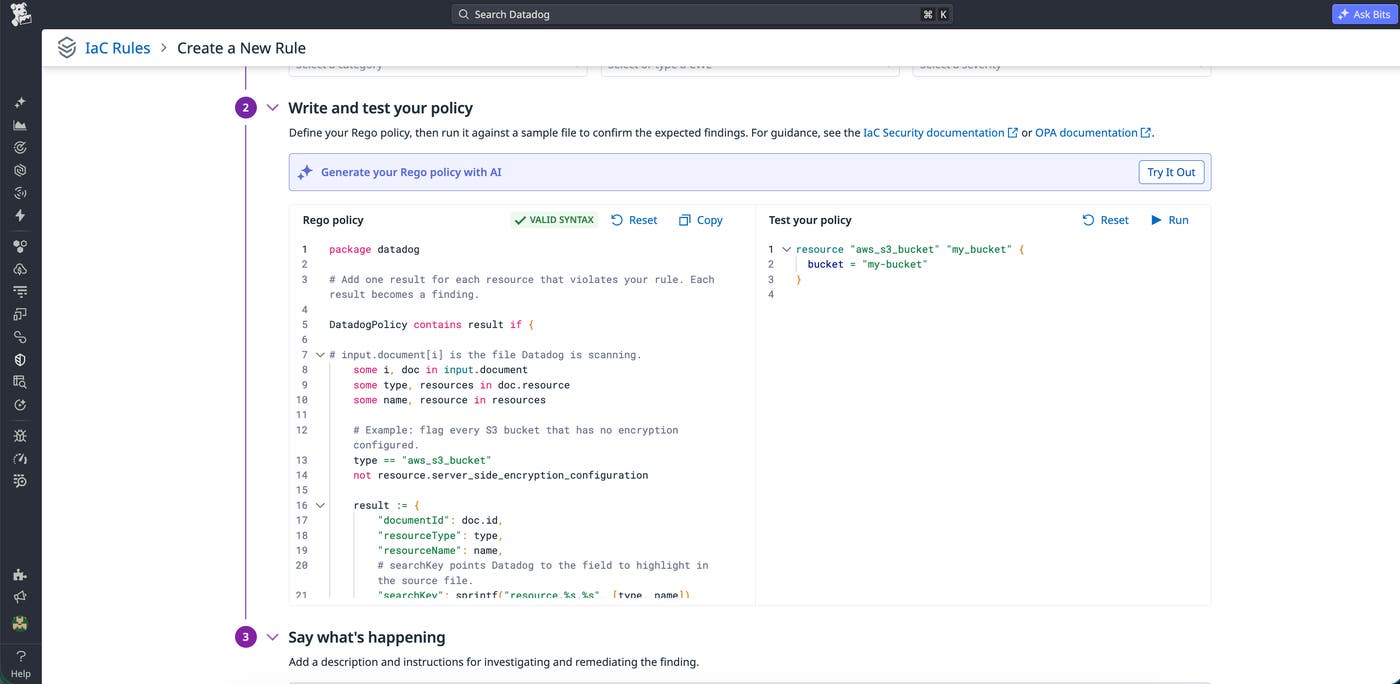Click the radar signal sidebar icon

20,193
